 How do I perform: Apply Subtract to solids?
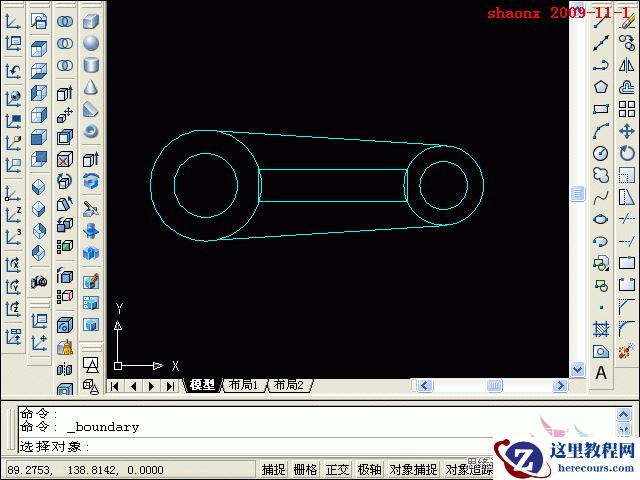click(65, 43)
